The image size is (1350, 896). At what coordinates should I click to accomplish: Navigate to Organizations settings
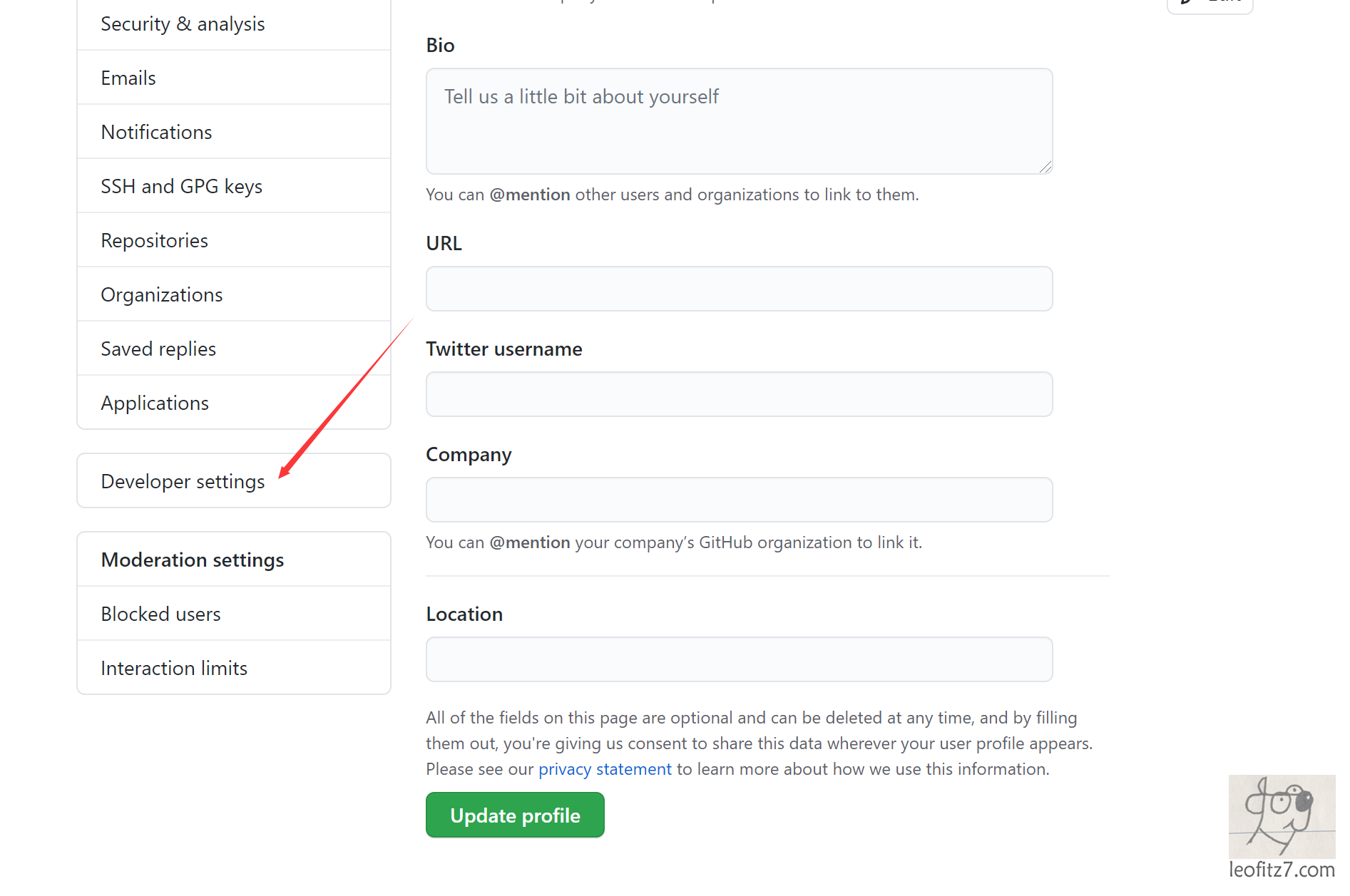tap(161, 295)
